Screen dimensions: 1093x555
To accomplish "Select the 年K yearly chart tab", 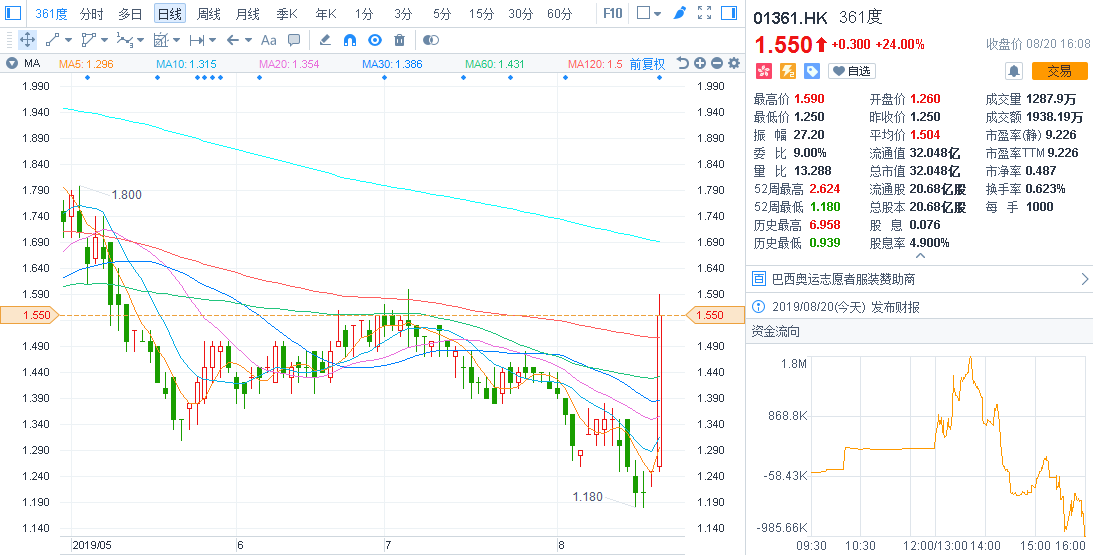I will [326, 13].
